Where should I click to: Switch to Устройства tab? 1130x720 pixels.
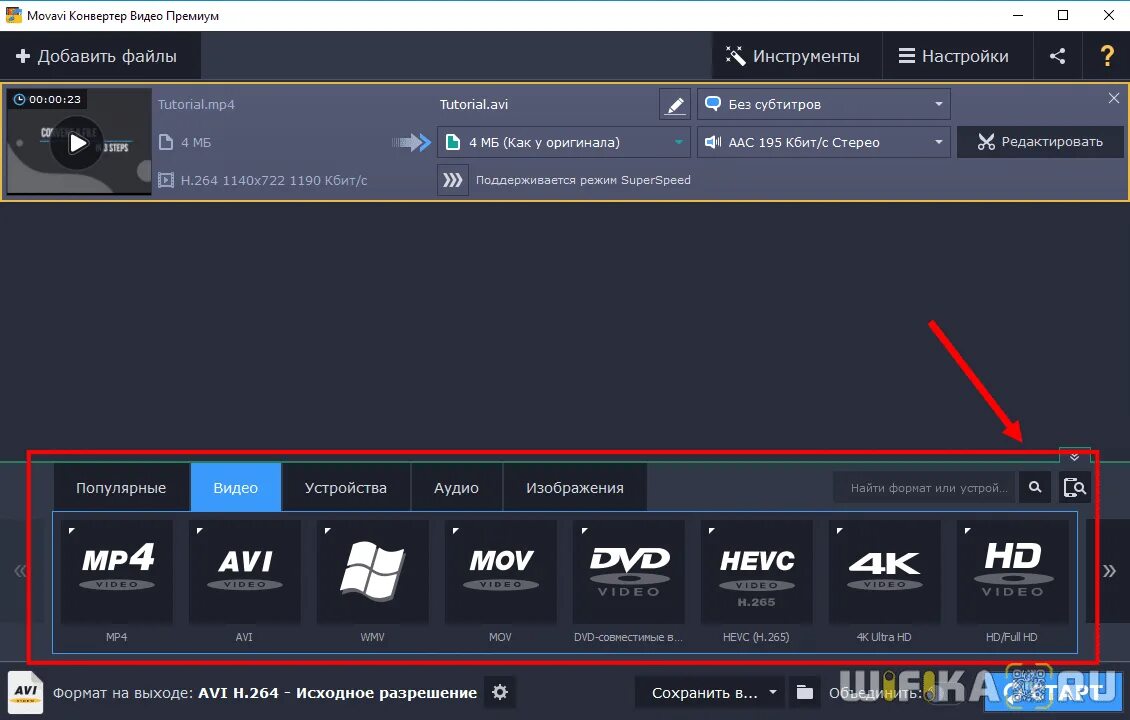pos(346,488)
